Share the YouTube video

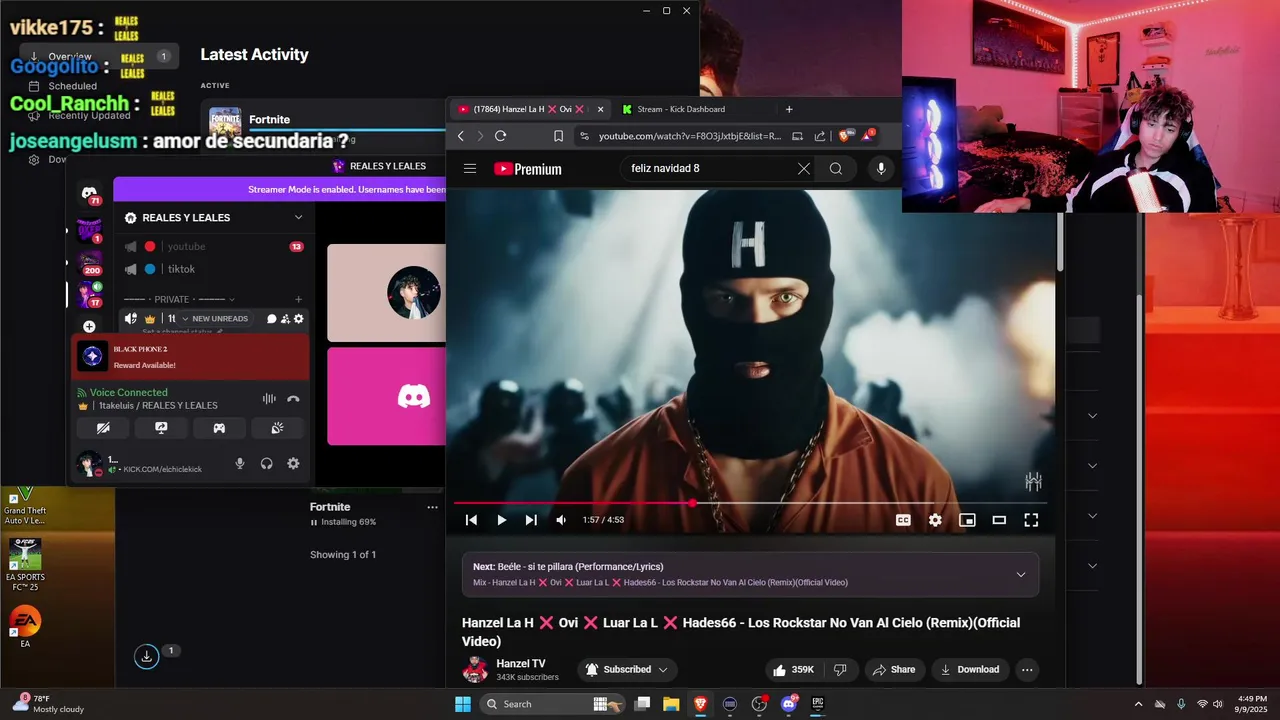[x=894, y=670]
